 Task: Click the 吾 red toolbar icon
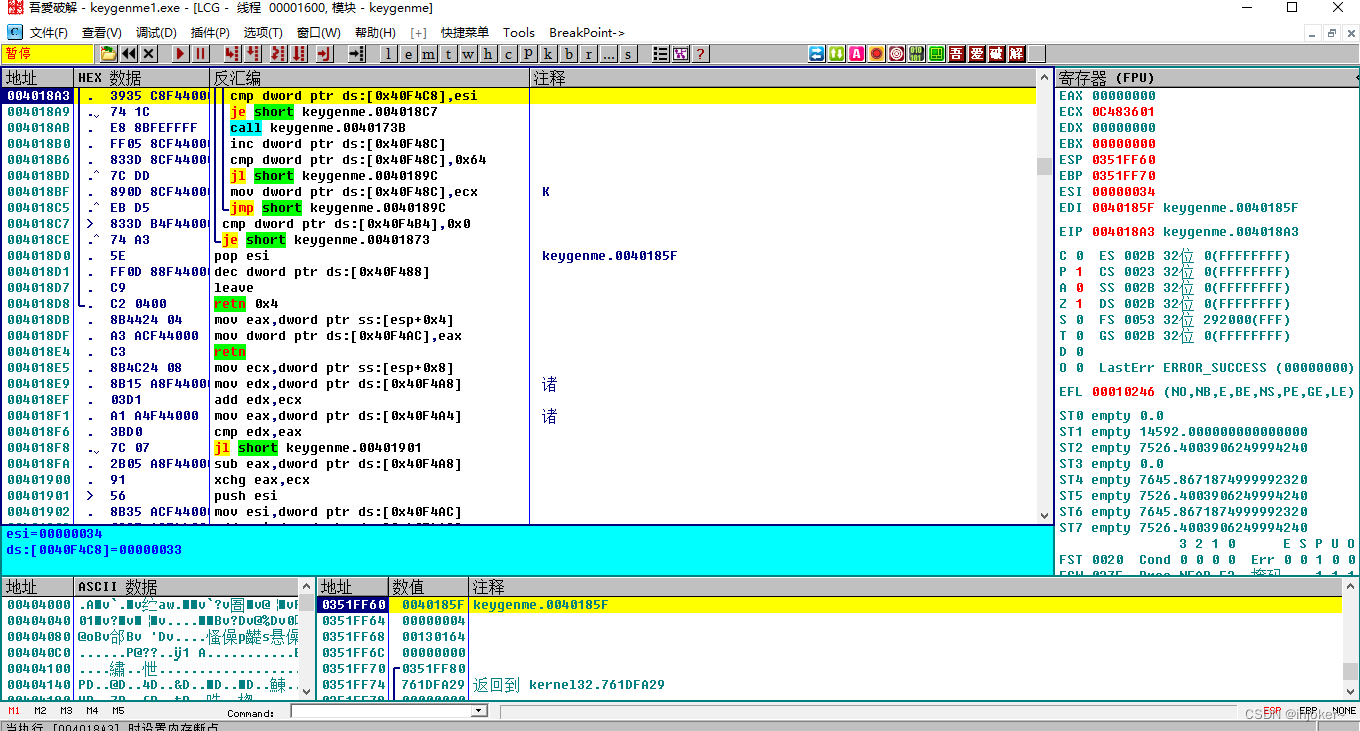(x=957, y=54)
